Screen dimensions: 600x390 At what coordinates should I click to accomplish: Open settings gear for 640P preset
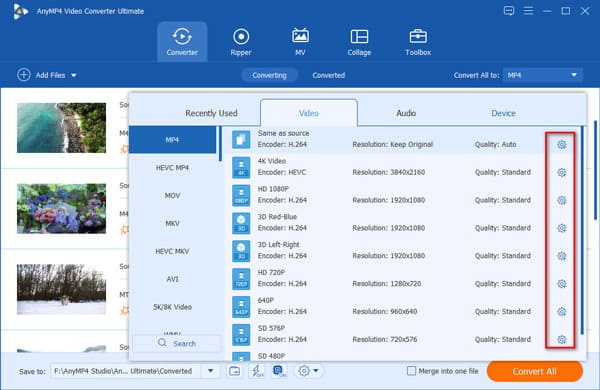[x=561, y=312]
